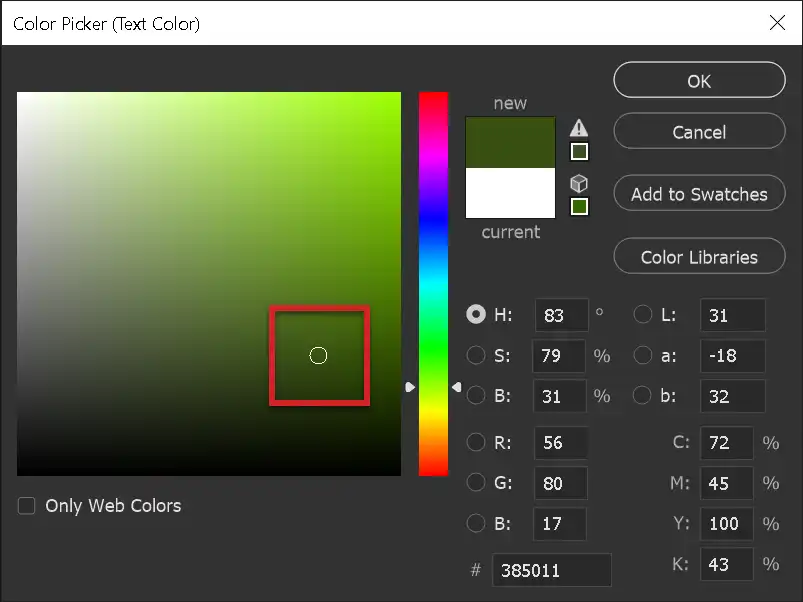Select the a radio button
Viewport: 803px width, 602px height.
[642, 355]
